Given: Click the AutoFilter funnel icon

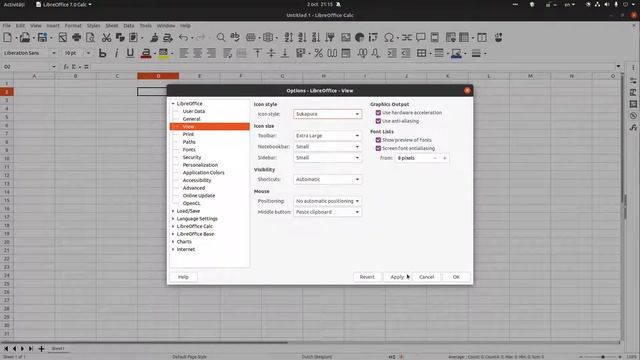Looking at the screenshot, I should [x=330, y=38].
